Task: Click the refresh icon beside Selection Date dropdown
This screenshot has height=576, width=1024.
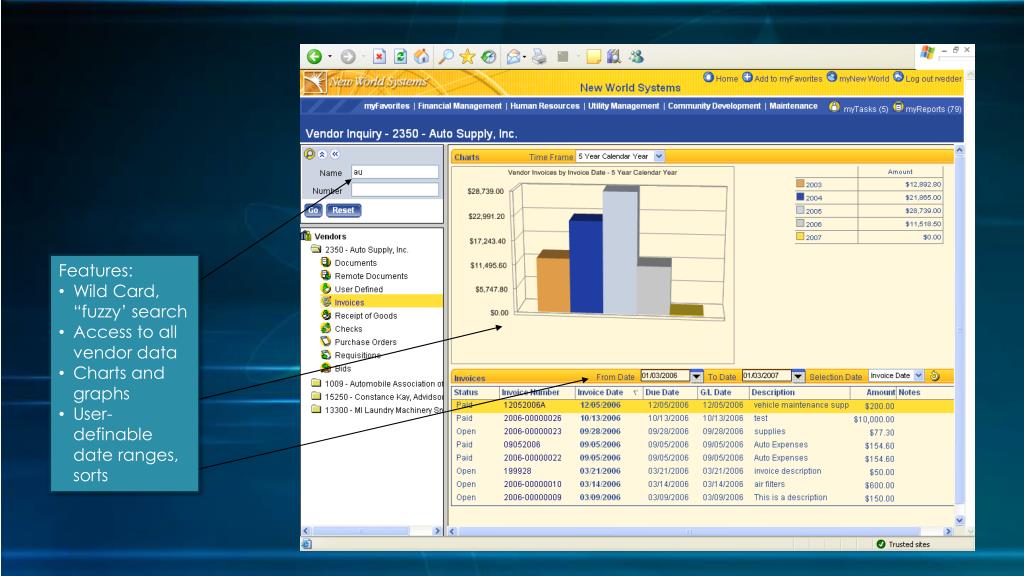Action: 935,376
